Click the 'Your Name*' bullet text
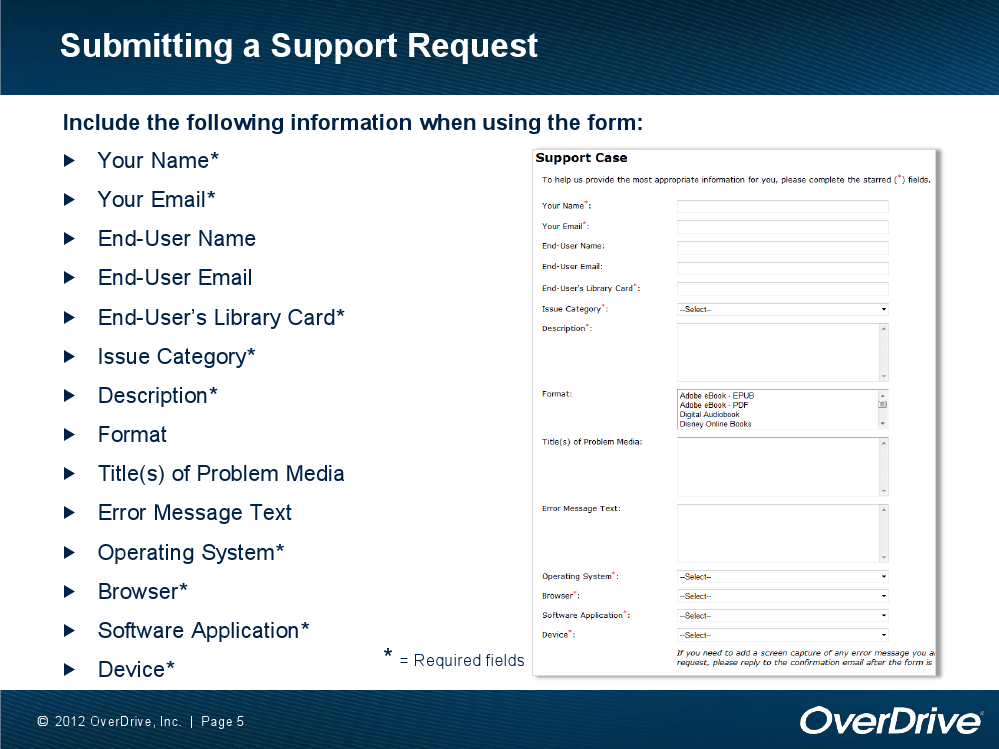999x749 pixels. click(x=158, y=160)
